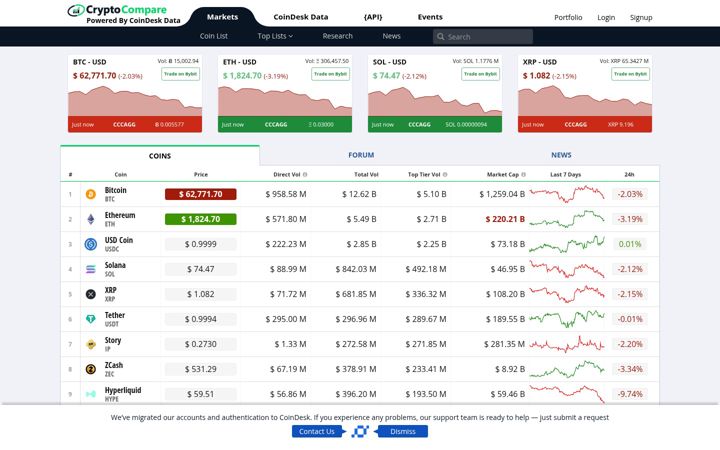Switch to the NEWS tab

561,155
